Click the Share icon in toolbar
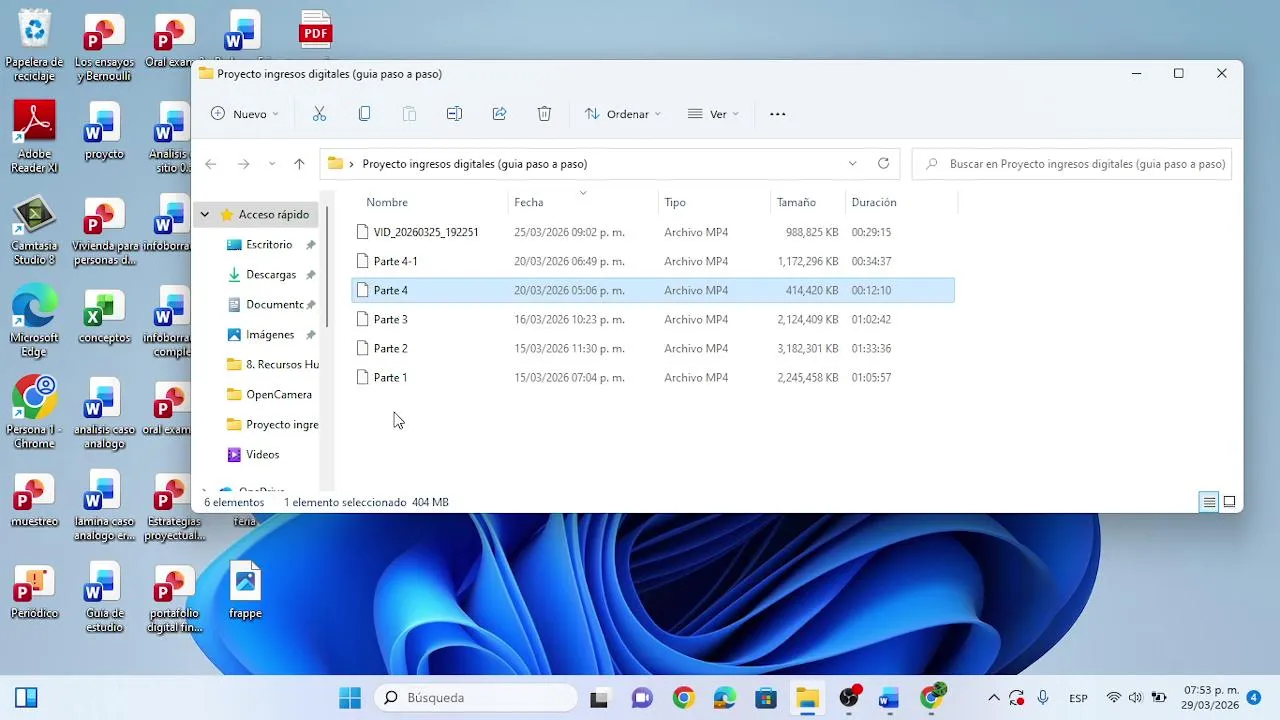 499,114
